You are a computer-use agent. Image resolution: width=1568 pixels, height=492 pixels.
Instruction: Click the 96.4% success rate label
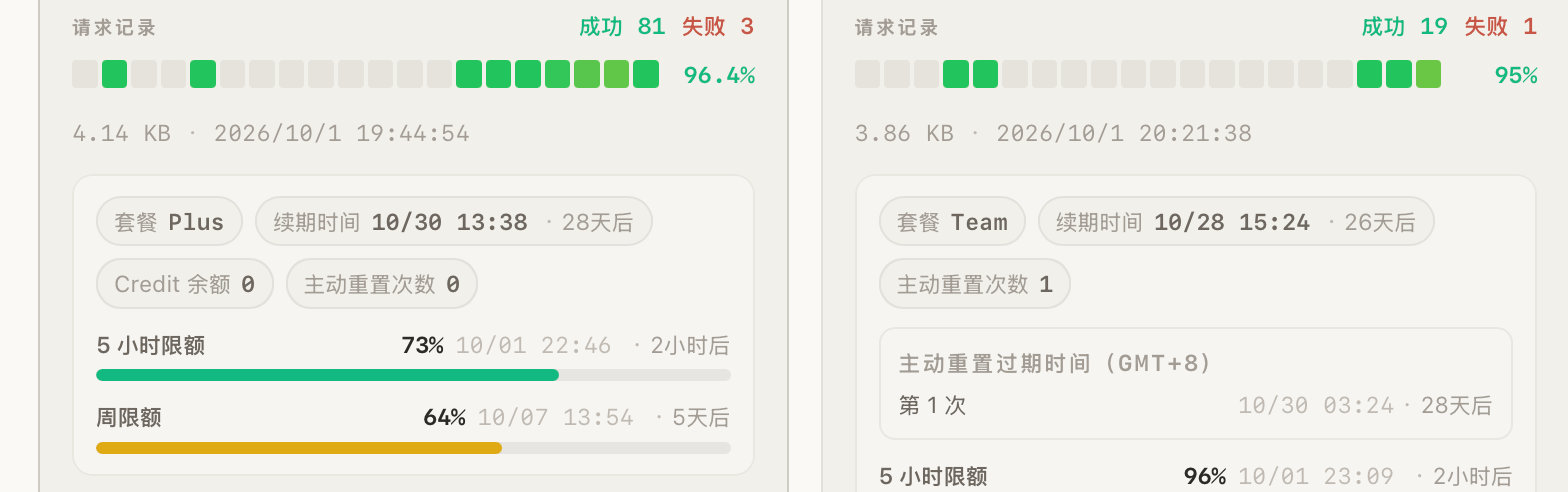tap(719, 75)
